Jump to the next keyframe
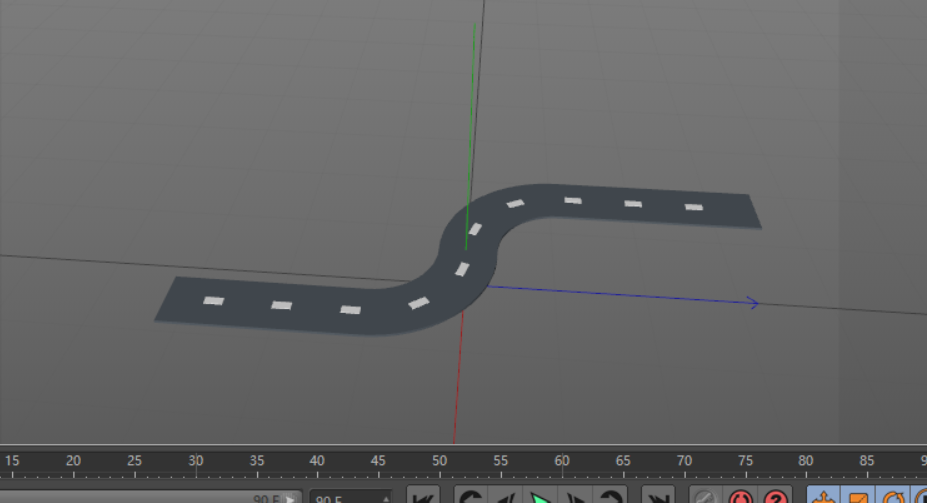927x503 pixels. point(611,496)
